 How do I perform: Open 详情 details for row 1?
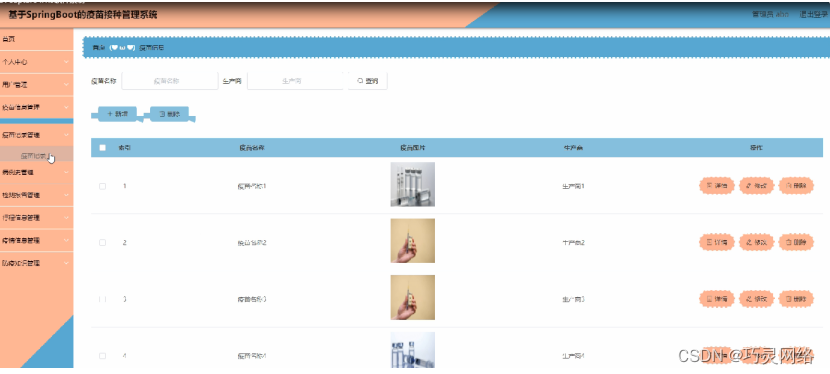[717, 186]
